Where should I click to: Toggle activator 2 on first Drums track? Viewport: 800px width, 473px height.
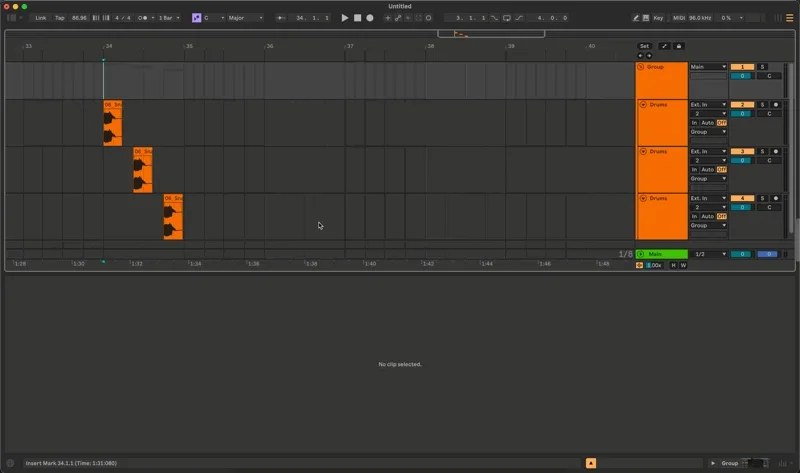tap(742, 105)
